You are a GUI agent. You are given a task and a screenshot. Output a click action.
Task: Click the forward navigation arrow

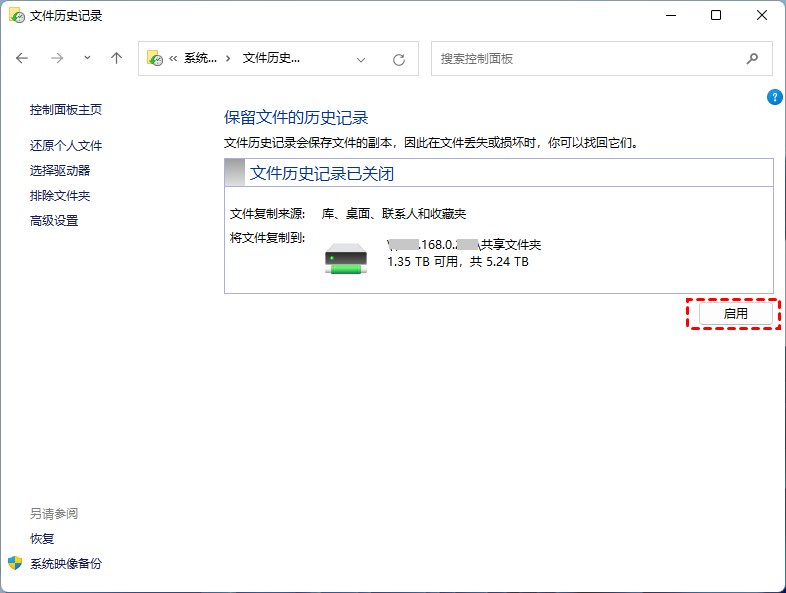pos(57,59)
